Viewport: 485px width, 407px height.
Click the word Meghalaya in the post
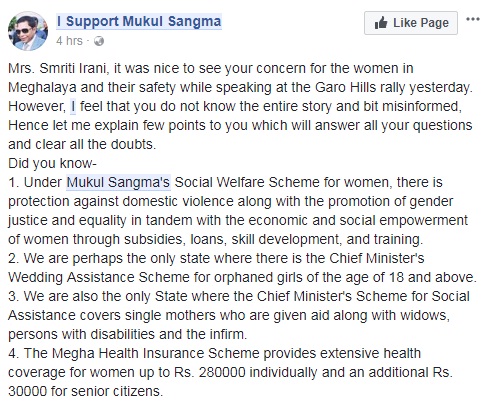tap(42, 88)
